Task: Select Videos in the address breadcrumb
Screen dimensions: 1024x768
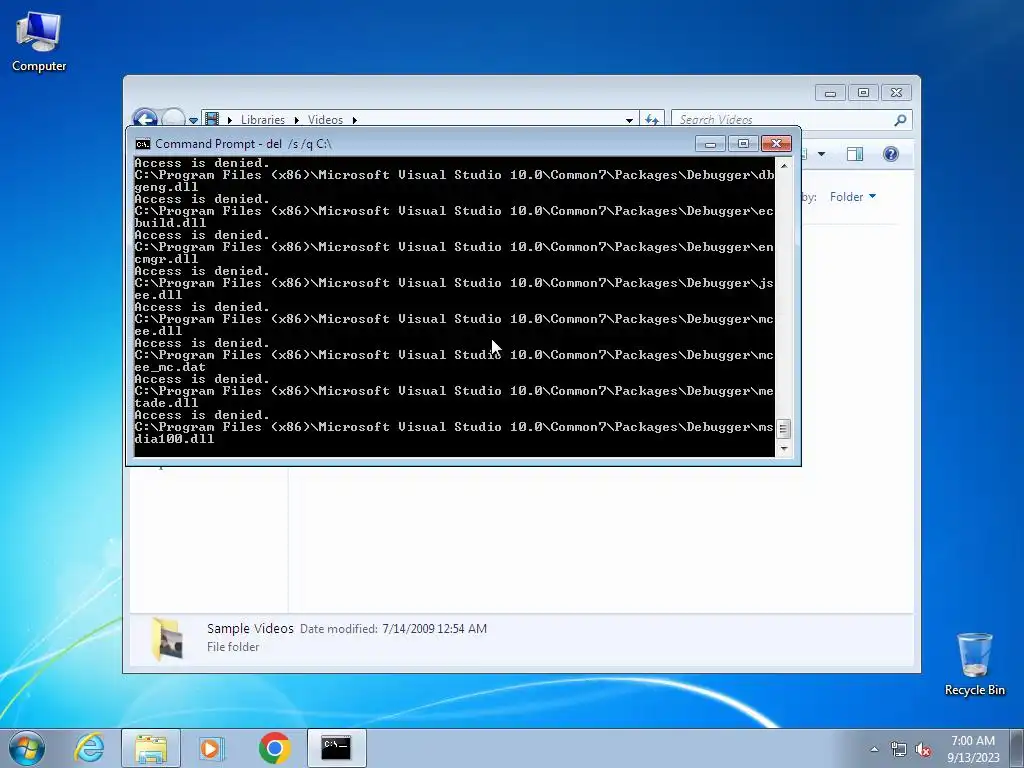Action: point(325,120)
